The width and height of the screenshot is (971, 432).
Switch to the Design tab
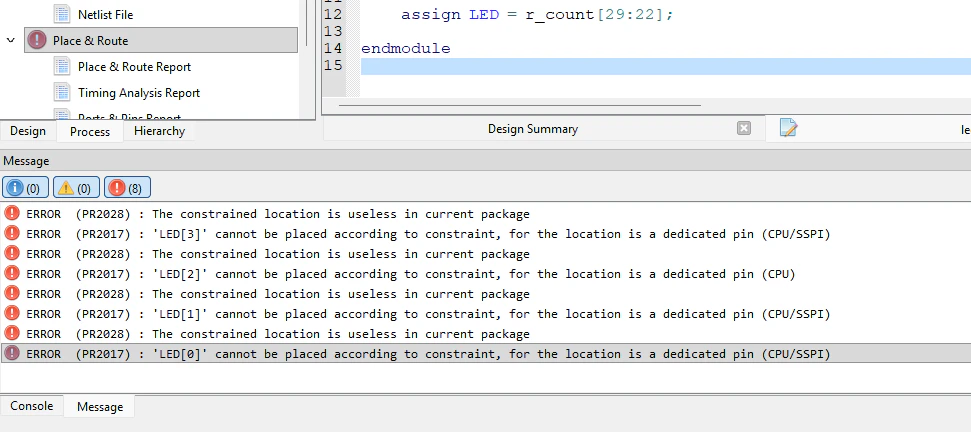point(28,131)
